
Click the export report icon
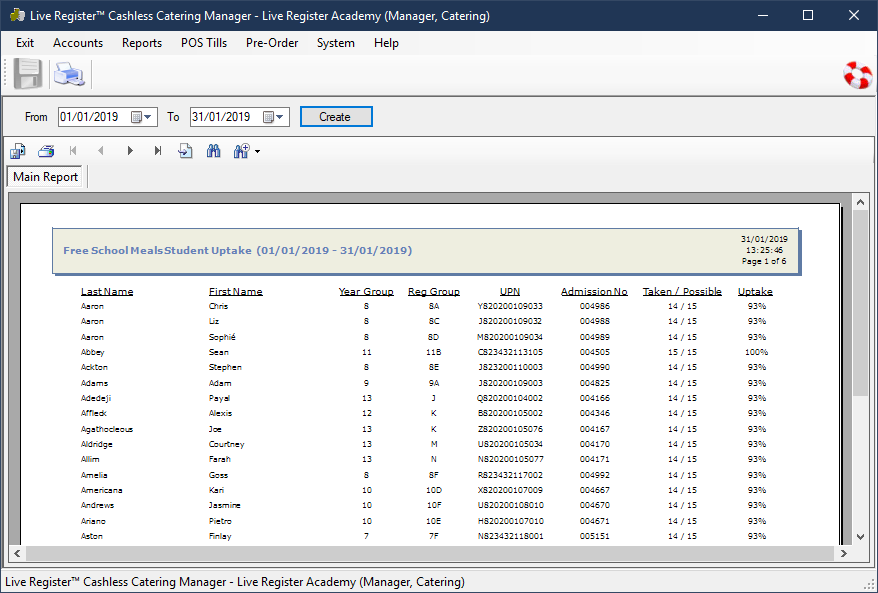click(x=18, y=151)
